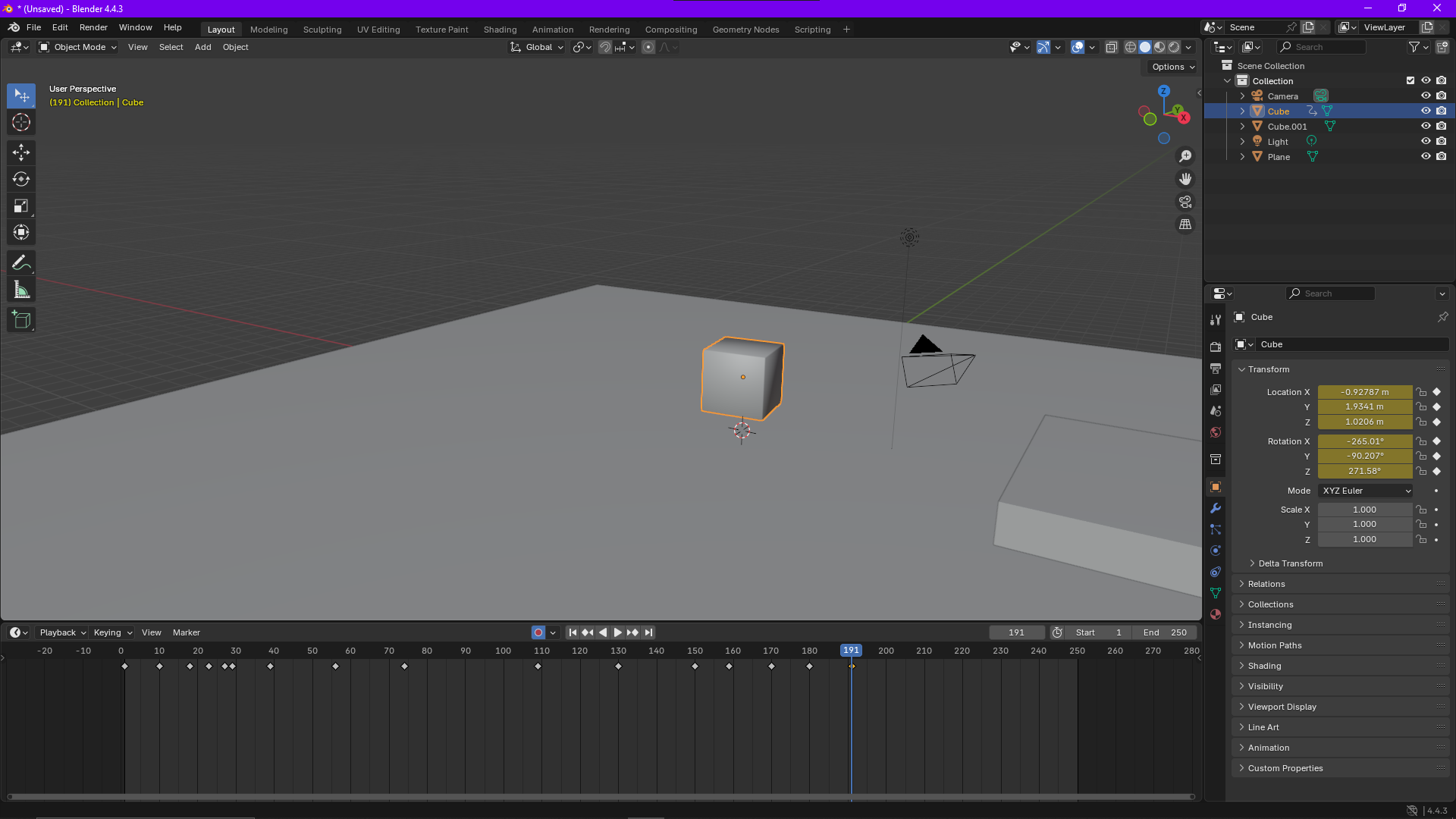Play animation forward
The height and width of the screenshot is (819, 1456).
617,632
